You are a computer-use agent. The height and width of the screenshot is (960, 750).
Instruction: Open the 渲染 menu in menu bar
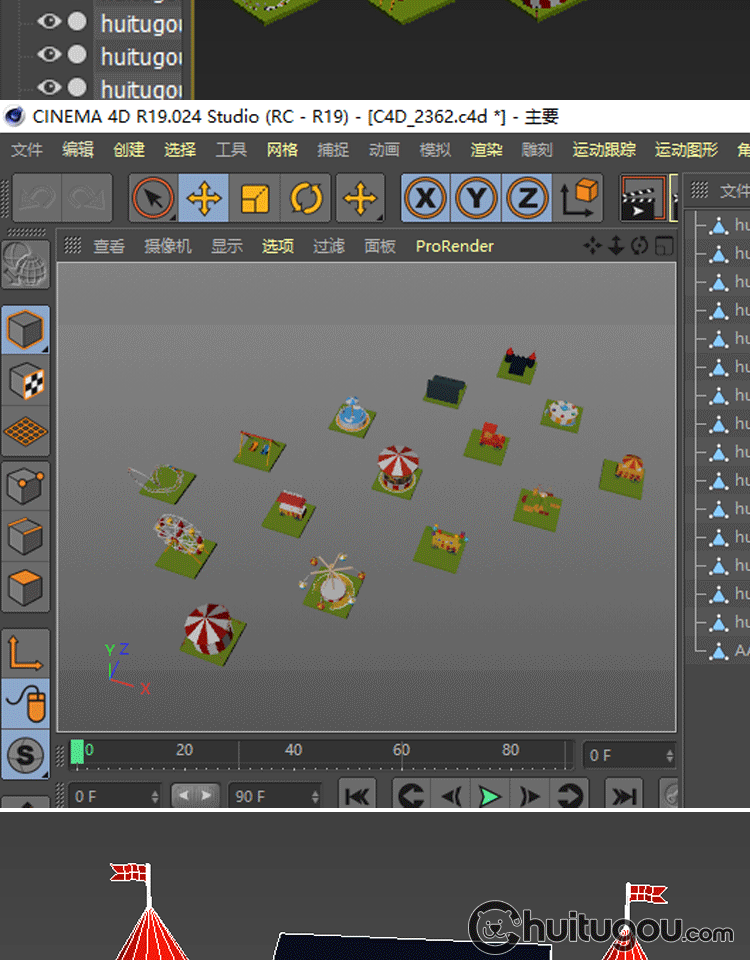coord(486,150)
